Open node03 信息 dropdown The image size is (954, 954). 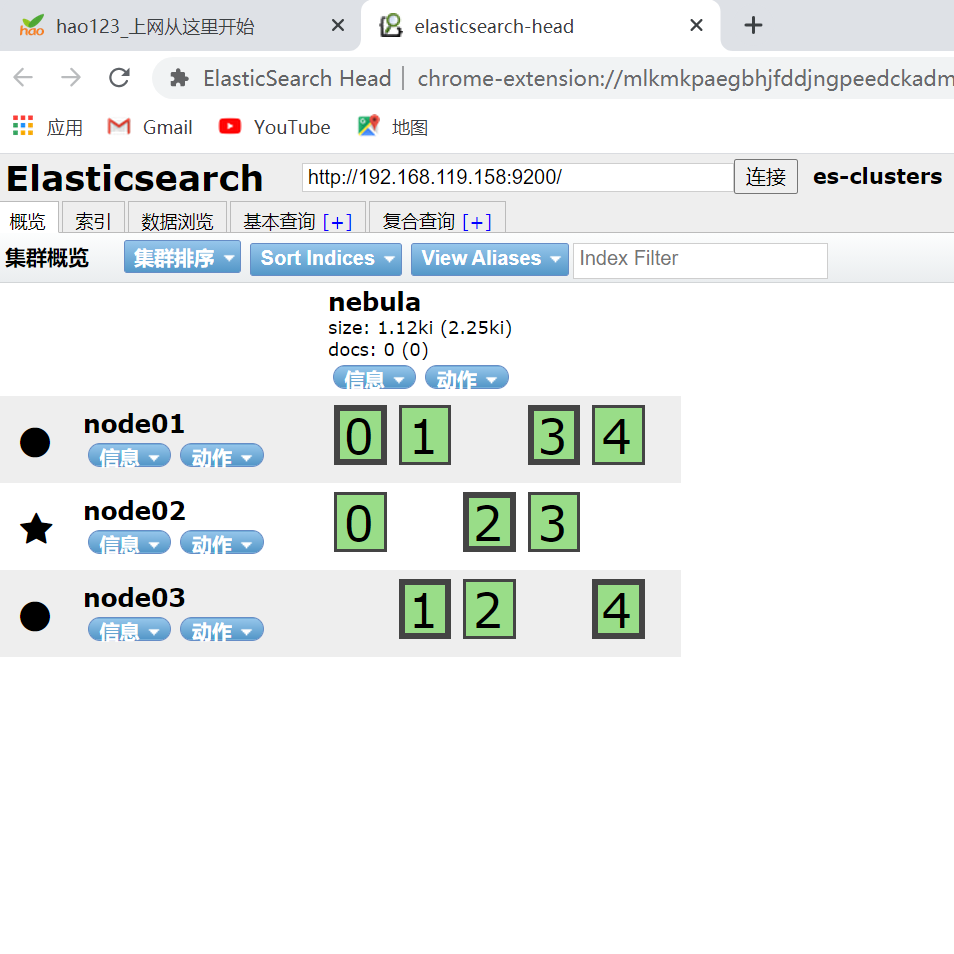[x=130, y=630]
